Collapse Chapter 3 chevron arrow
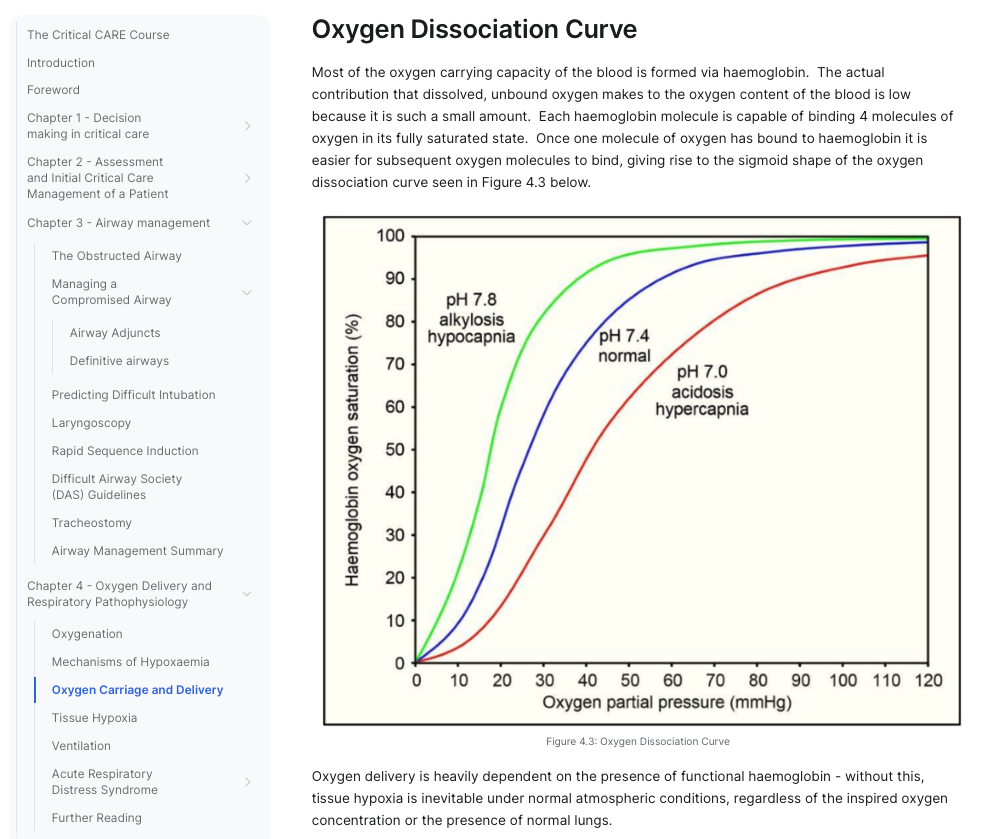Image resolution: width=1003 pixels, height=839 pixels. [x=247, y=223]
